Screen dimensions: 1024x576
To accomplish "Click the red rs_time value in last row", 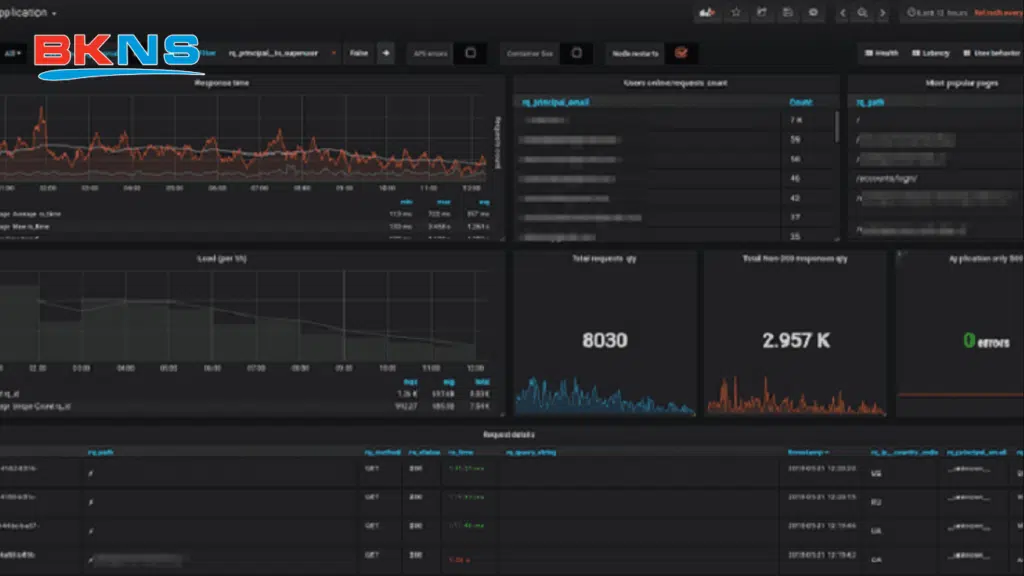I will pyautogui.click(x=459, y=560).
